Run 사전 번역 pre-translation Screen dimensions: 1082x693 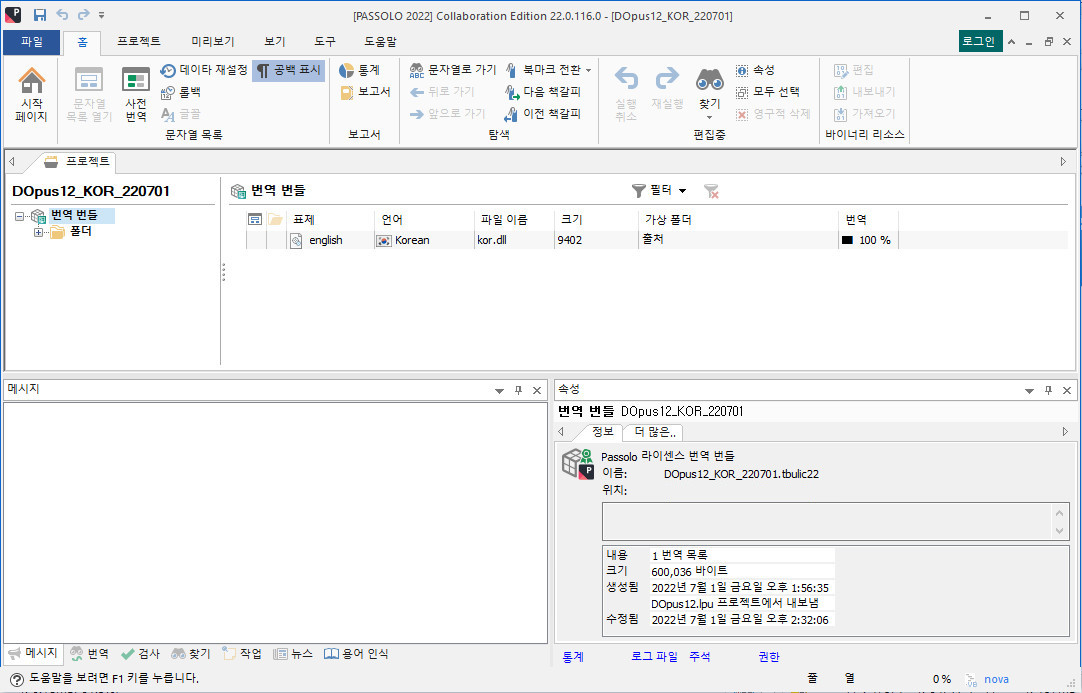[136, 95]
